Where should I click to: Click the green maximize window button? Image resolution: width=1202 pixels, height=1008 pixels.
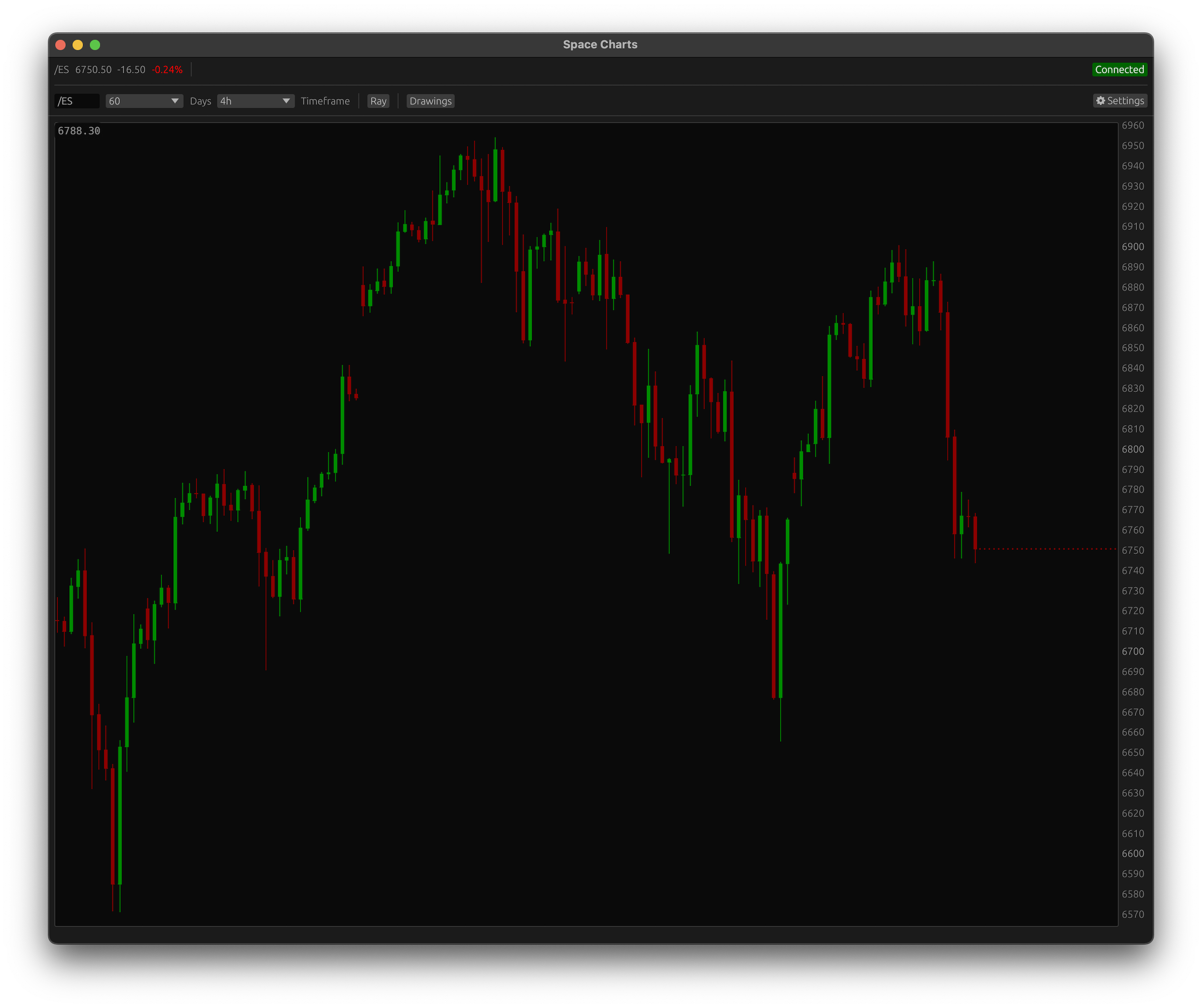[95, 45]
